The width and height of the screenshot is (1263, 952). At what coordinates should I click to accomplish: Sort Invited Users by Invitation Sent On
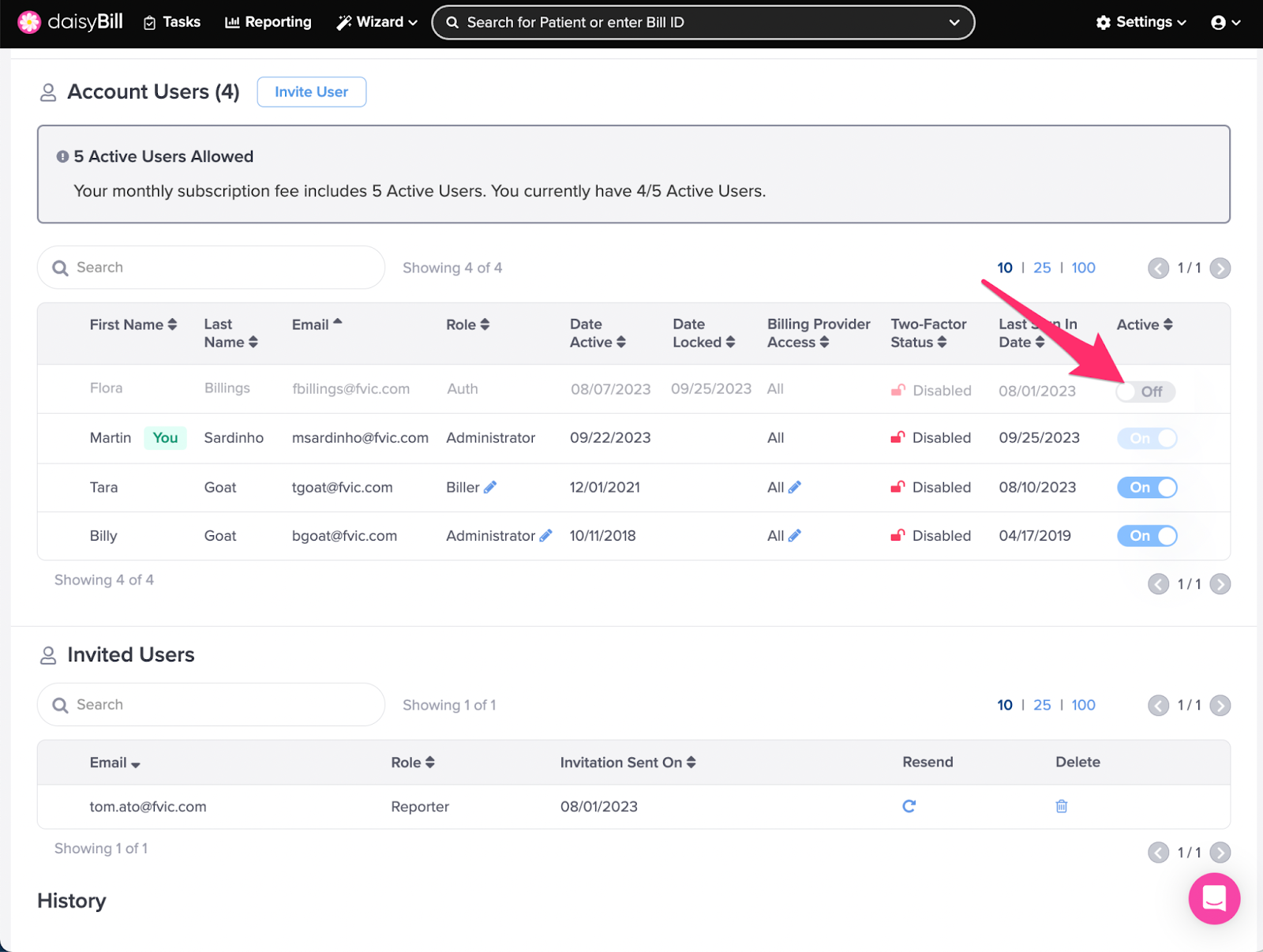pyautogui.click(x=626, y=763)
